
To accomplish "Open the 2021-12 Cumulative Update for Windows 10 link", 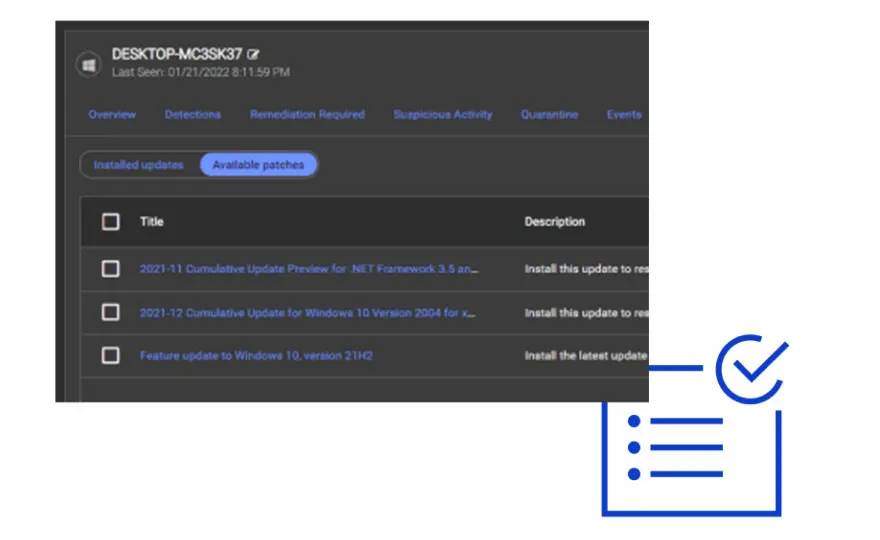I will tap(307, 313).
